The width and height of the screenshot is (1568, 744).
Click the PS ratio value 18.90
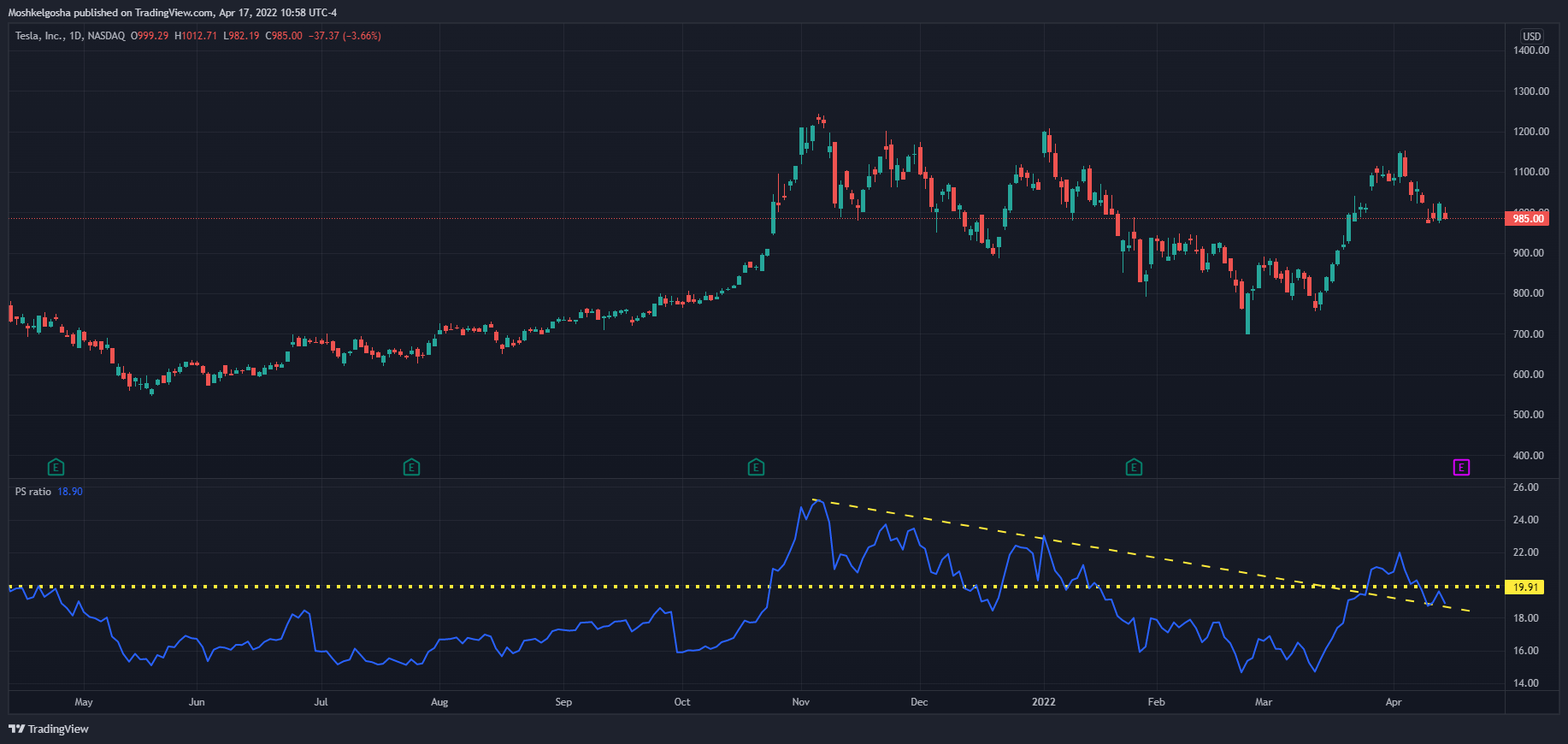point(70,492)
